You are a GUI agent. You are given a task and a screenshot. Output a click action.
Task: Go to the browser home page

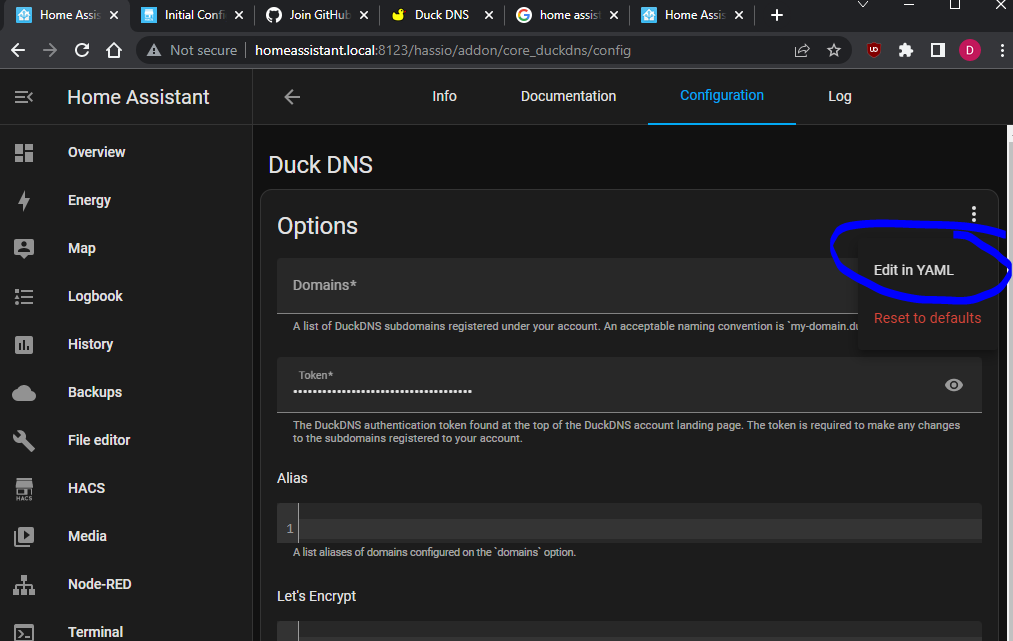click(x=114, y=50)
